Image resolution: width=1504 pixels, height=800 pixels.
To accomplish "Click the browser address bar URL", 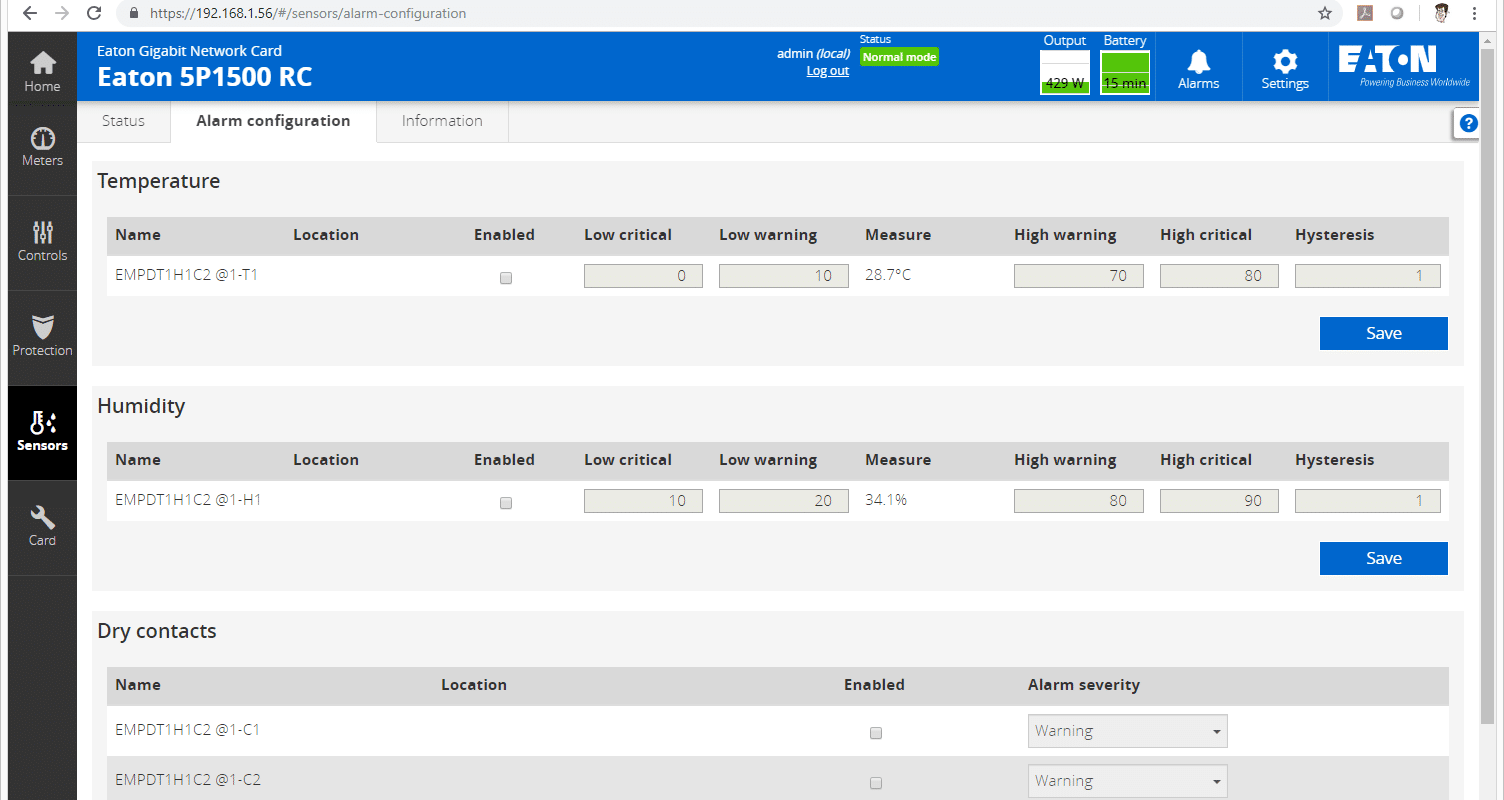I will (x=308, y=14).
